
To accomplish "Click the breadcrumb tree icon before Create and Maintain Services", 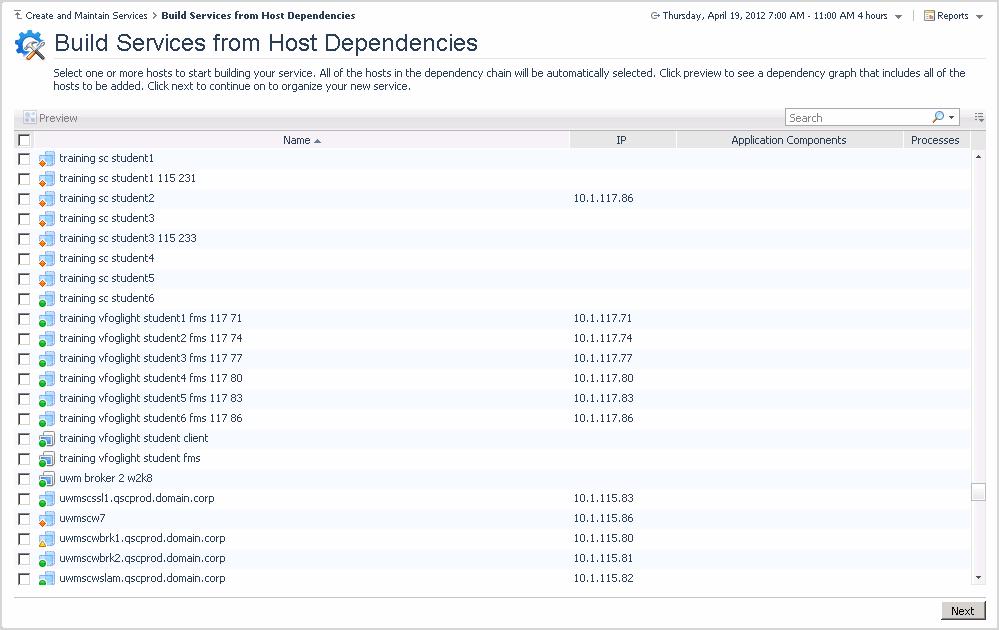I will [x=18, y=16].
